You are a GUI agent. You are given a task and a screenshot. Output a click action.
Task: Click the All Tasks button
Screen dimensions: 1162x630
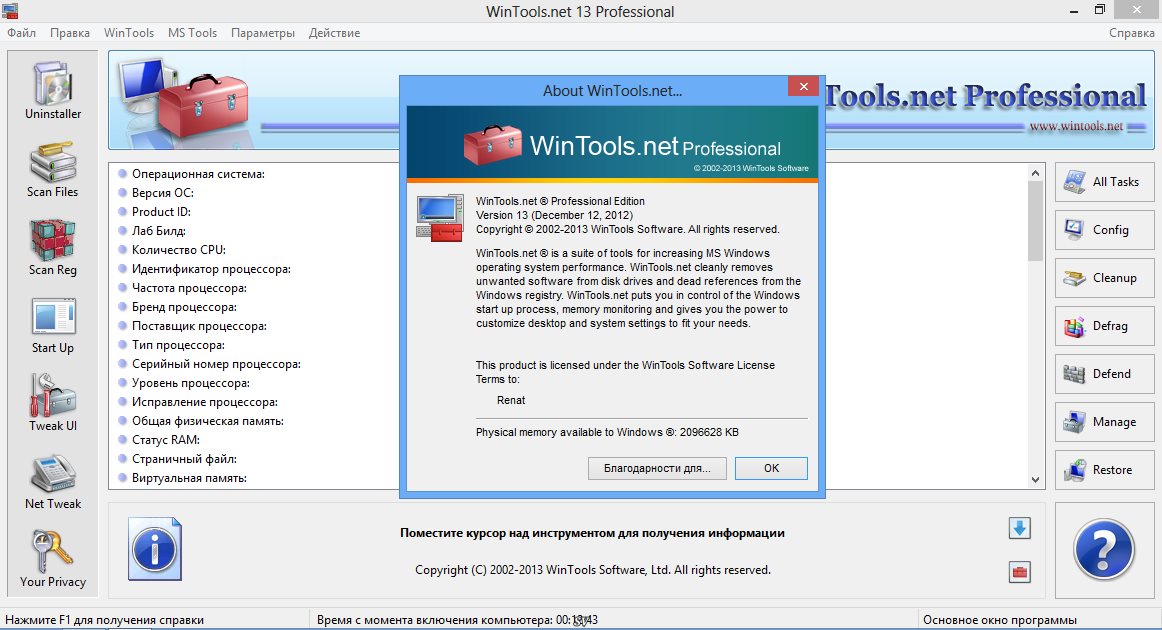[x=1104, y=182]
